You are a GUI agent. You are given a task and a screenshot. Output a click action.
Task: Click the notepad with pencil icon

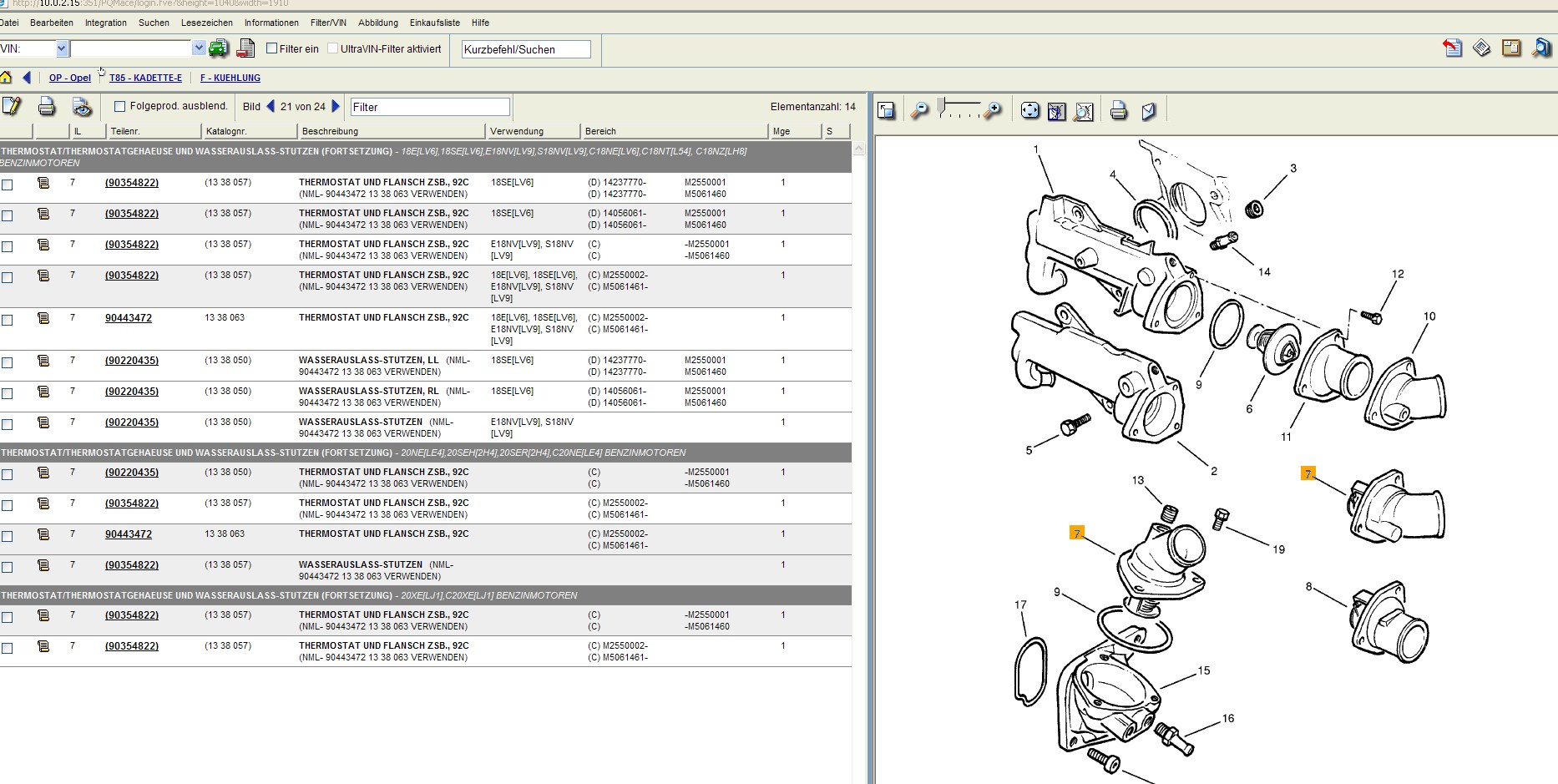coord(12,106)
